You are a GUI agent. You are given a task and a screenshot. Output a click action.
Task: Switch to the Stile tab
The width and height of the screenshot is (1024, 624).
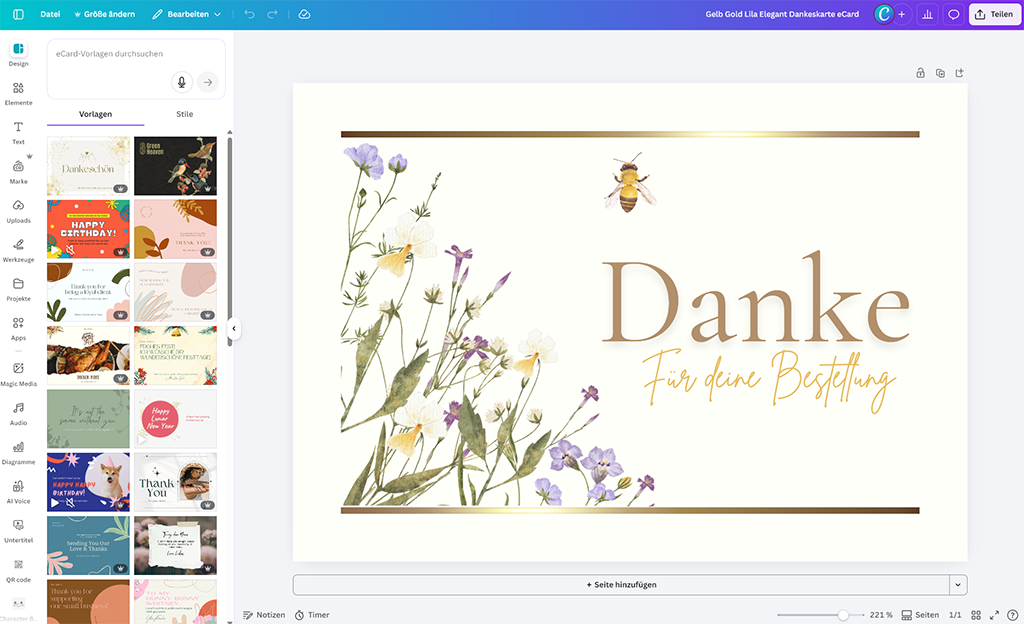point(185,114)
